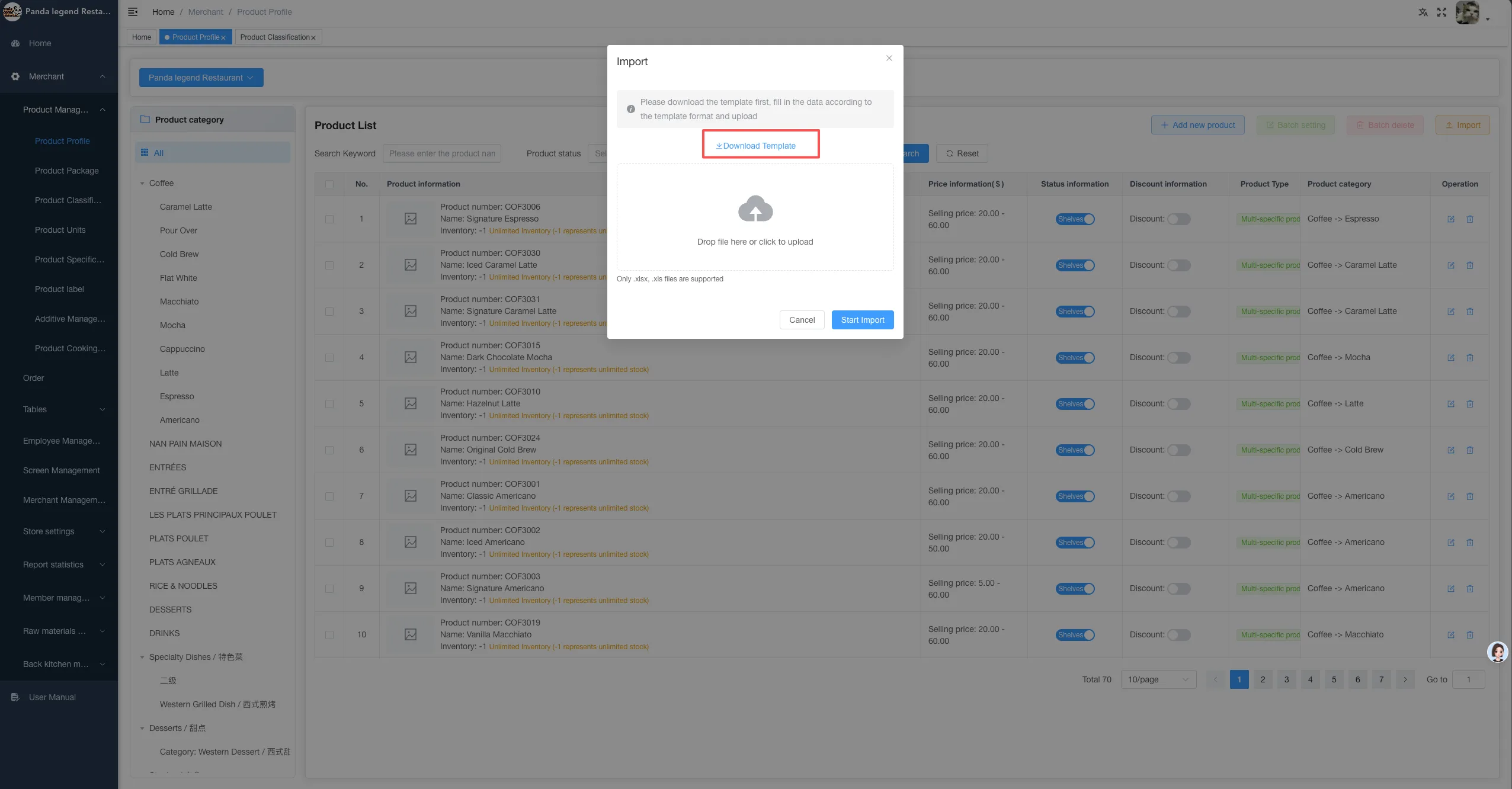Check the checkbox for row 1
This screenshot has height=789, width=1512.
pos(329,219)
